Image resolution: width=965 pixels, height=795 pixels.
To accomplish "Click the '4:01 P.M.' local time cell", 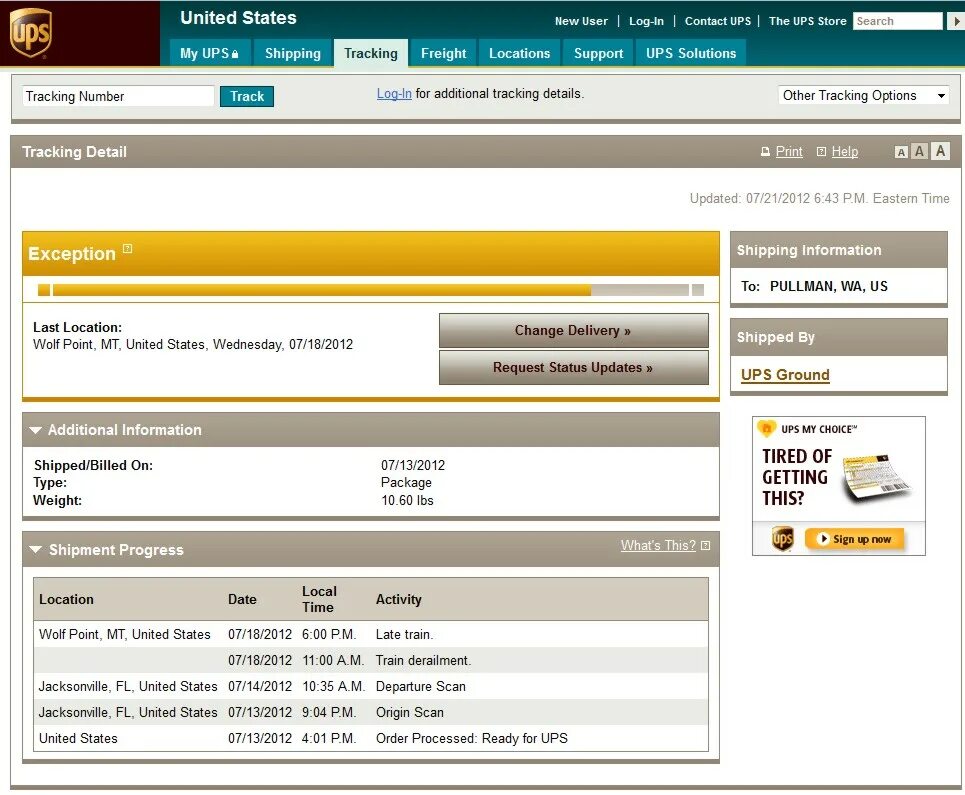I will [x=329, y=738].
